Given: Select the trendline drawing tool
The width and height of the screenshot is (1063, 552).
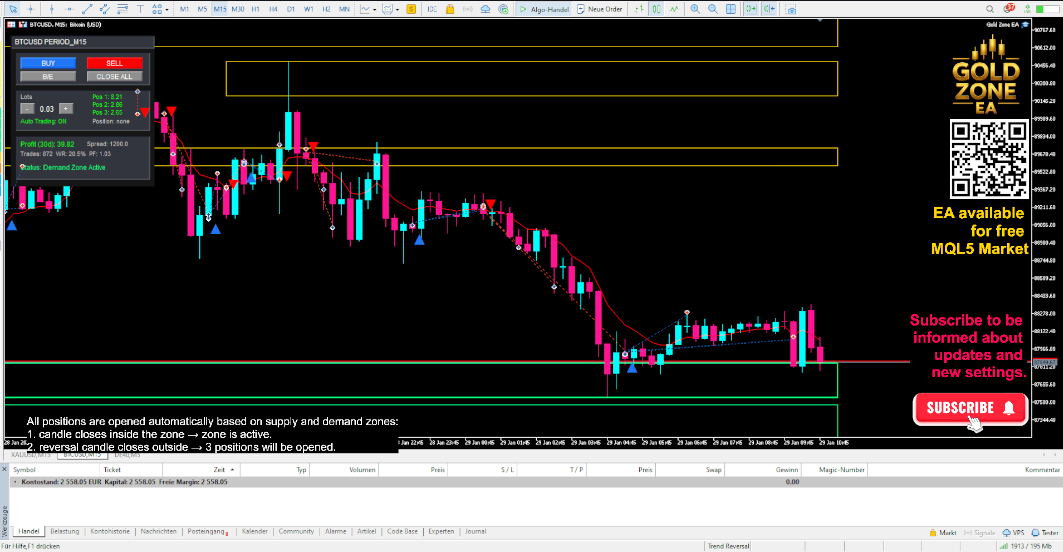Looking at the screenshot, I should coord(87,9).
